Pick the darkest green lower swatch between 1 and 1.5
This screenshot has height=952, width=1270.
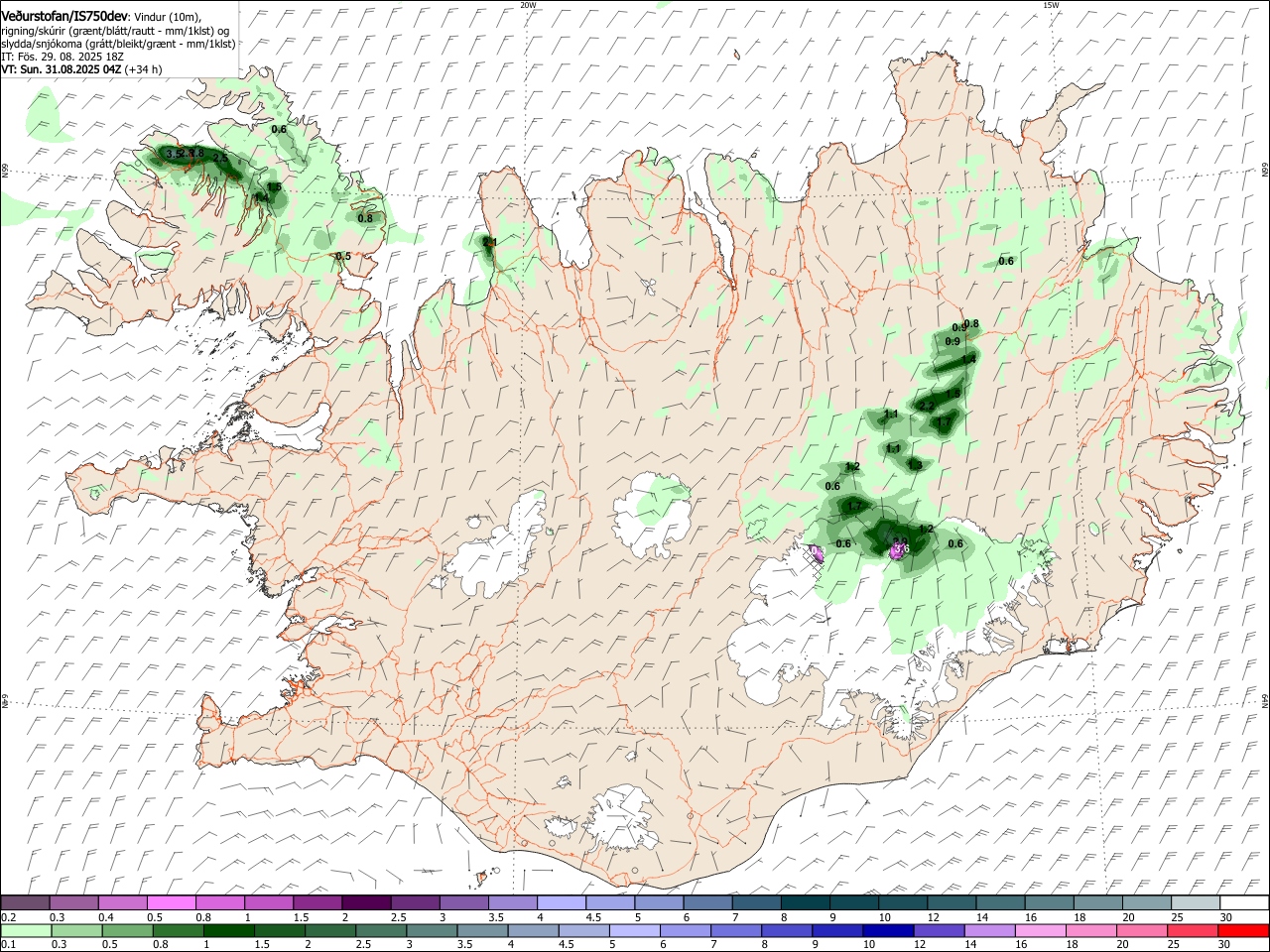[228, 930]
